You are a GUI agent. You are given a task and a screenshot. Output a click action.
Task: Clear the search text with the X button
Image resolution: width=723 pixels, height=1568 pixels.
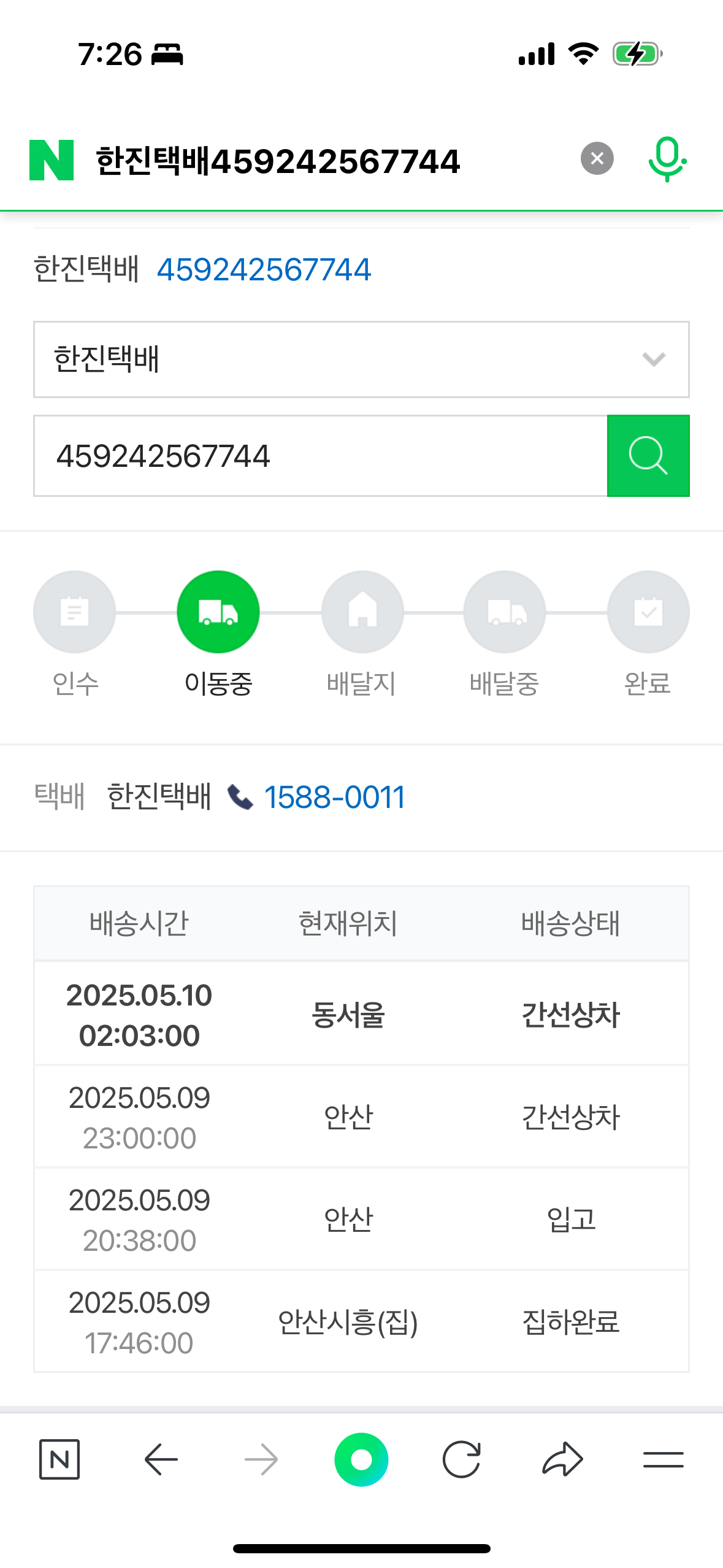pos(597,159)
